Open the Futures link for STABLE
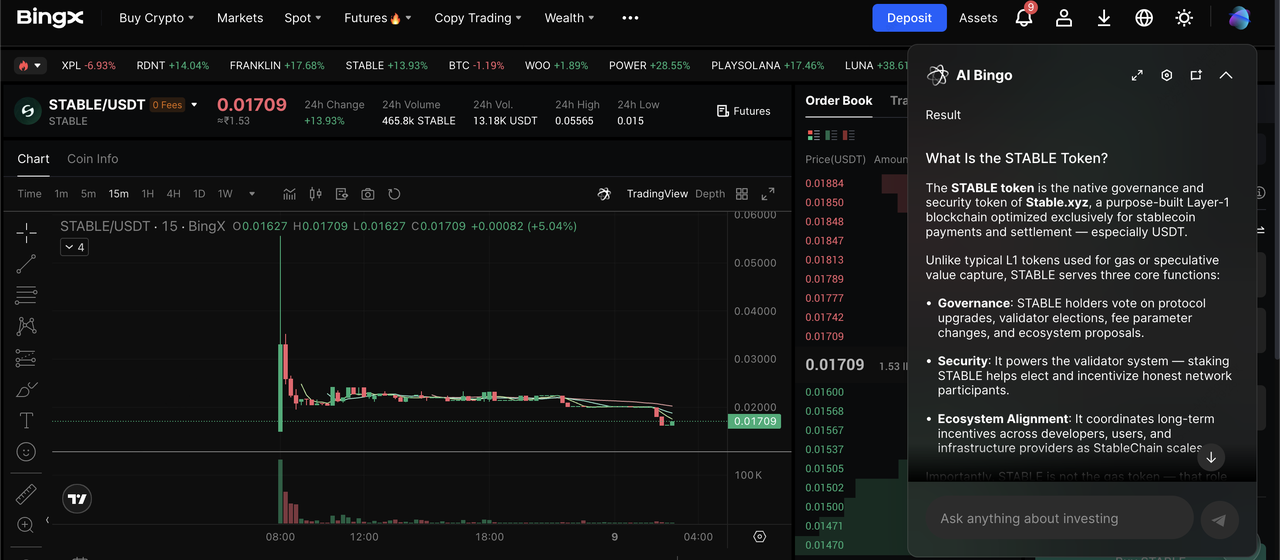 (x=744, y=111)
